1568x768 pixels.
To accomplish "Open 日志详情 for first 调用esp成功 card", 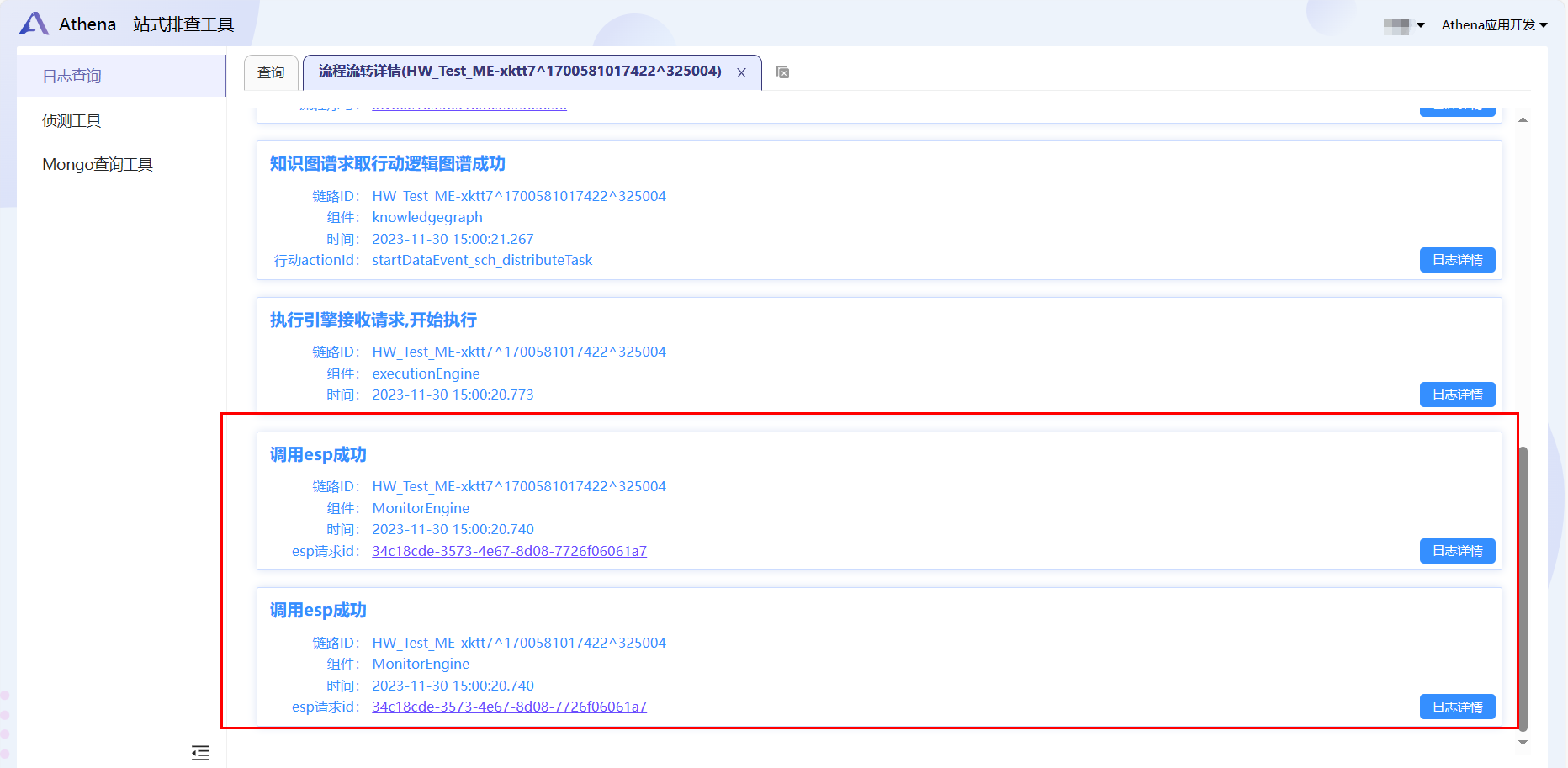I will 1457,551.
